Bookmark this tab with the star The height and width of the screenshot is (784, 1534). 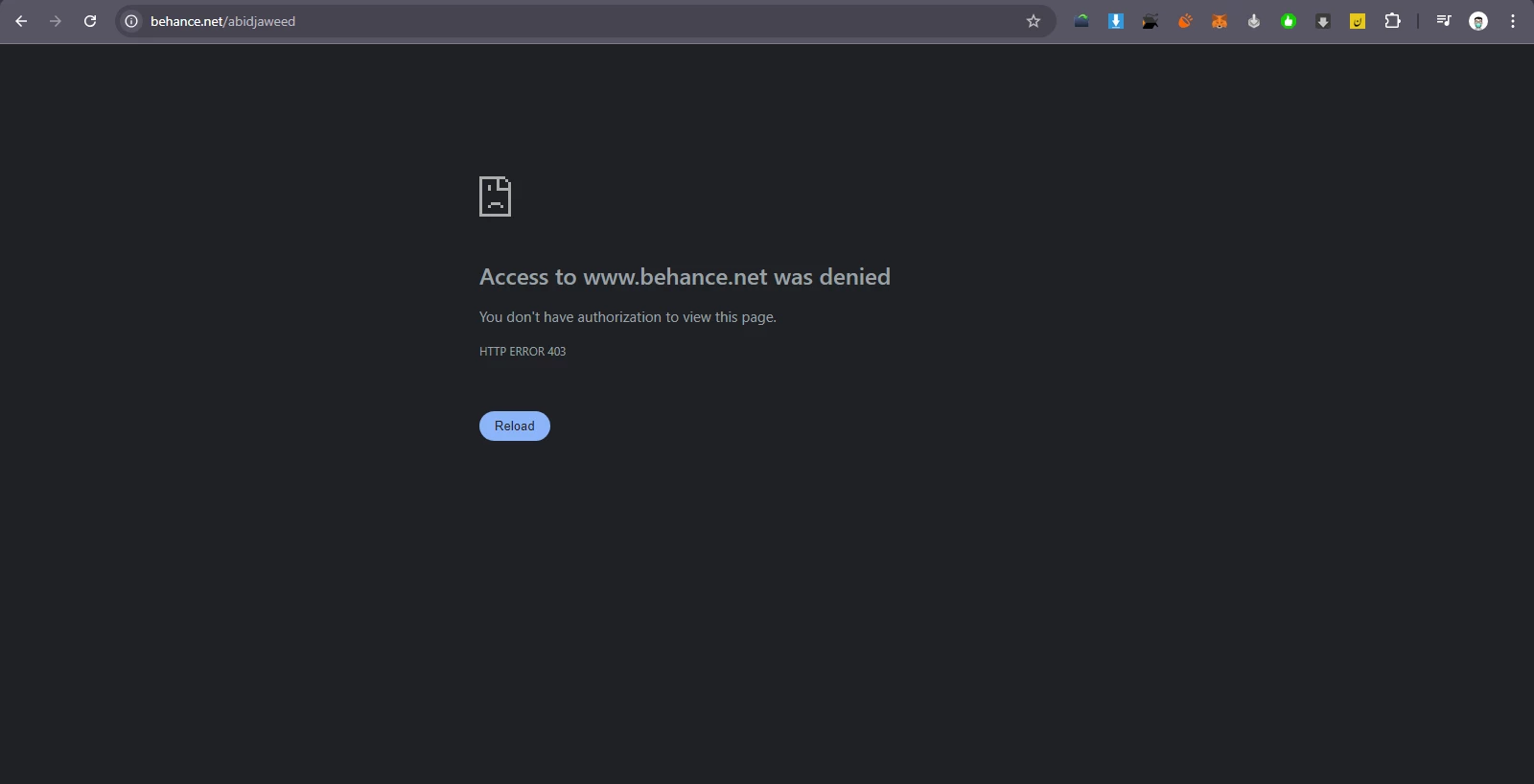1034,21
